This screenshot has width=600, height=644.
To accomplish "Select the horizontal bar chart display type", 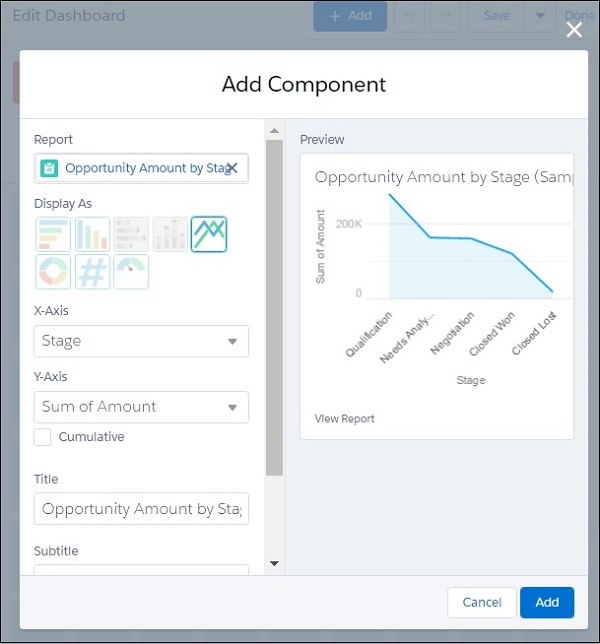I will point(53,234).
